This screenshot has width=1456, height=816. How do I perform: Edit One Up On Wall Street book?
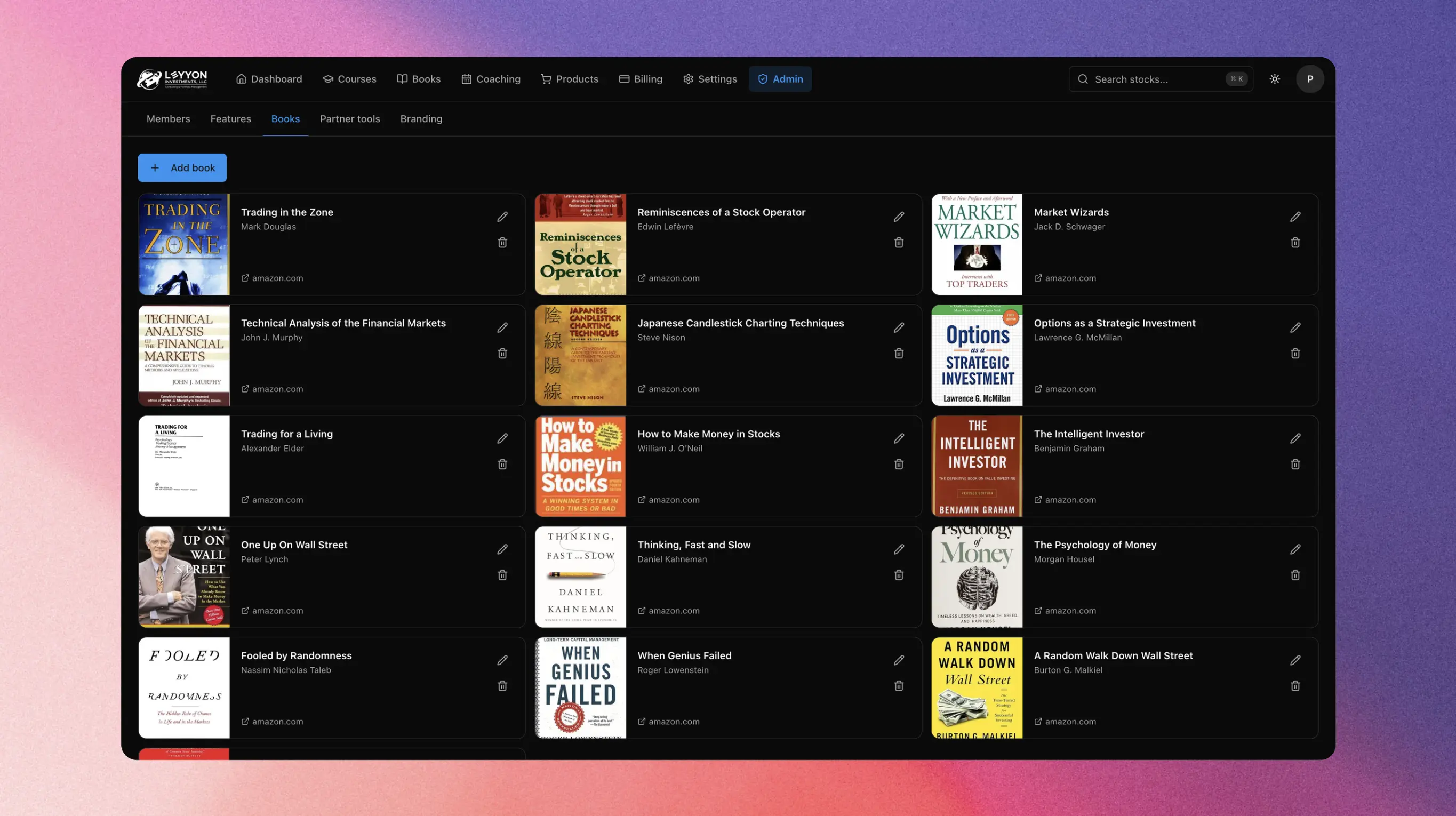click(502, 549)
